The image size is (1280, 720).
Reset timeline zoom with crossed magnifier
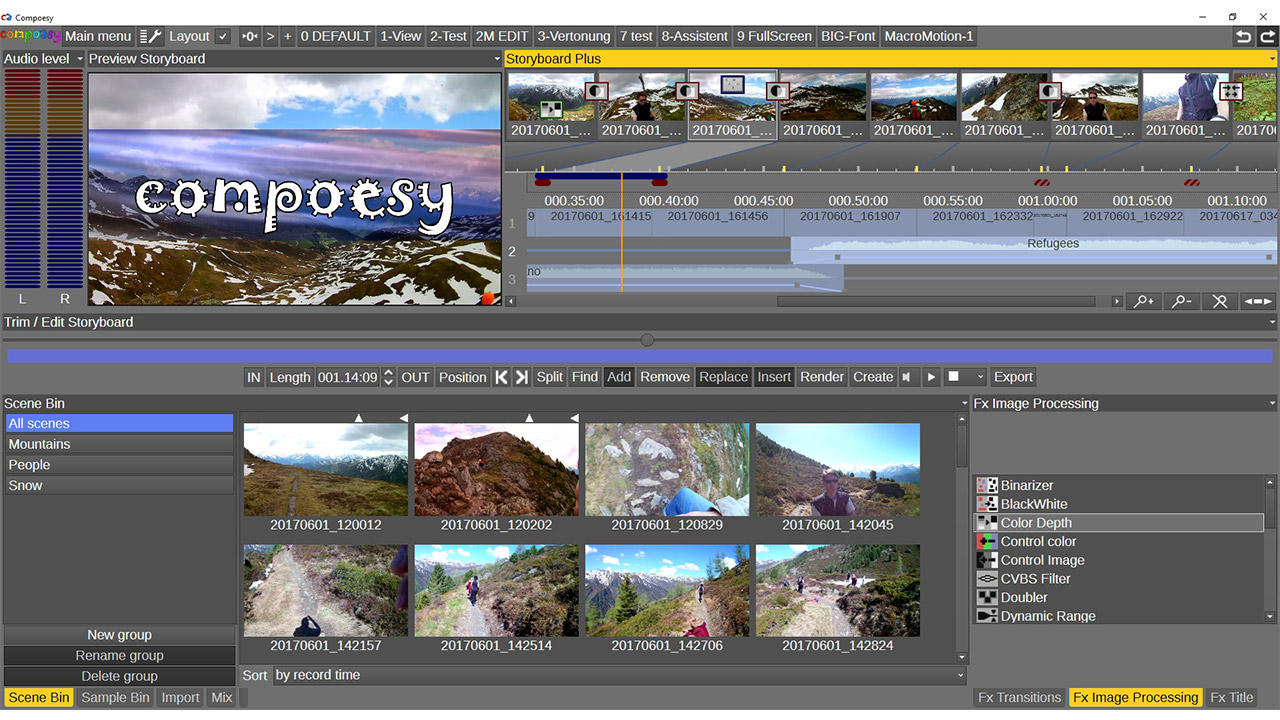[1219, 301]
